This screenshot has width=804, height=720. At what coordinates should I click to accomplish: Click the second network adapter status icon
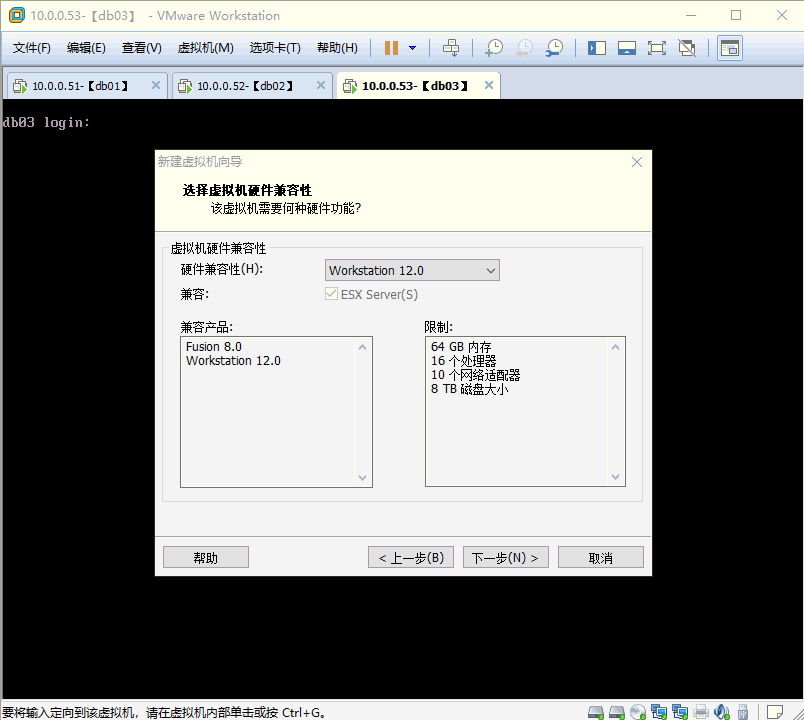(x=680, y=712)
